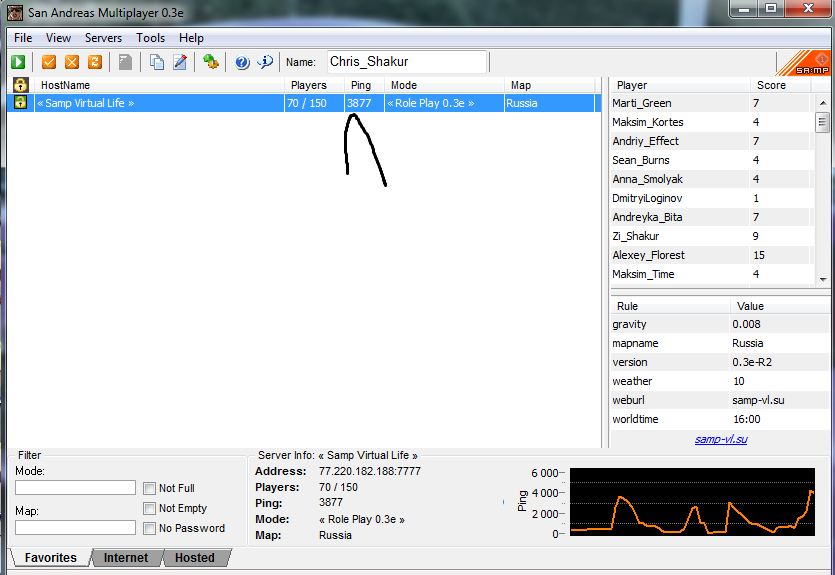Sort the server list by the Map column
835x575 pixels.
coord(550,85)
